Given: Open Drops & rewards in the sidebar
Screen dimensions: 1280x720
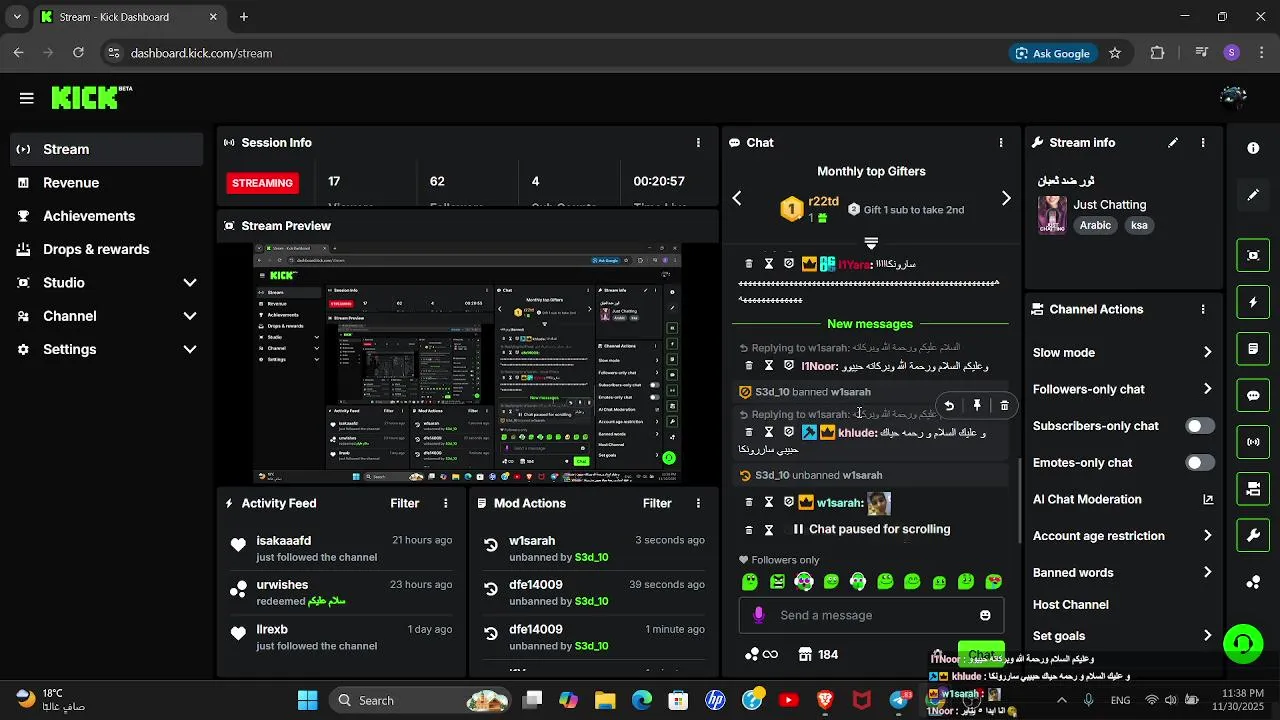Looking at the screenshot, I should 106,249.
